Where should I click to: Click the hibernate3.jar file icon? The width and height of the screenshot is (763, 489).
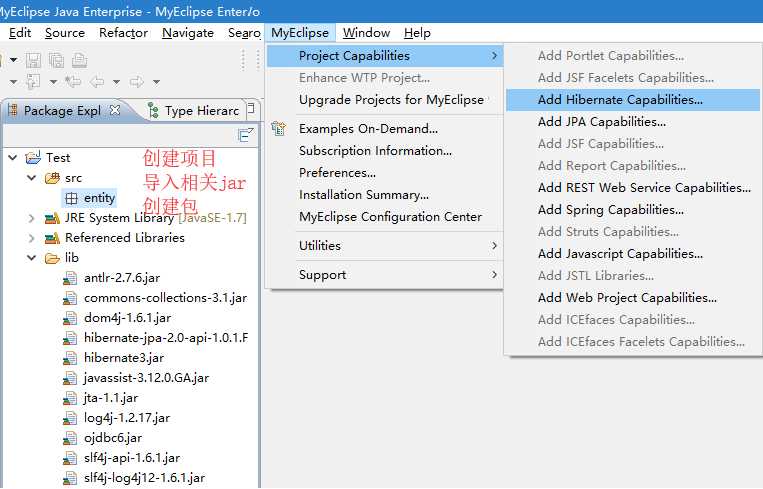click(x=70, y=358)
